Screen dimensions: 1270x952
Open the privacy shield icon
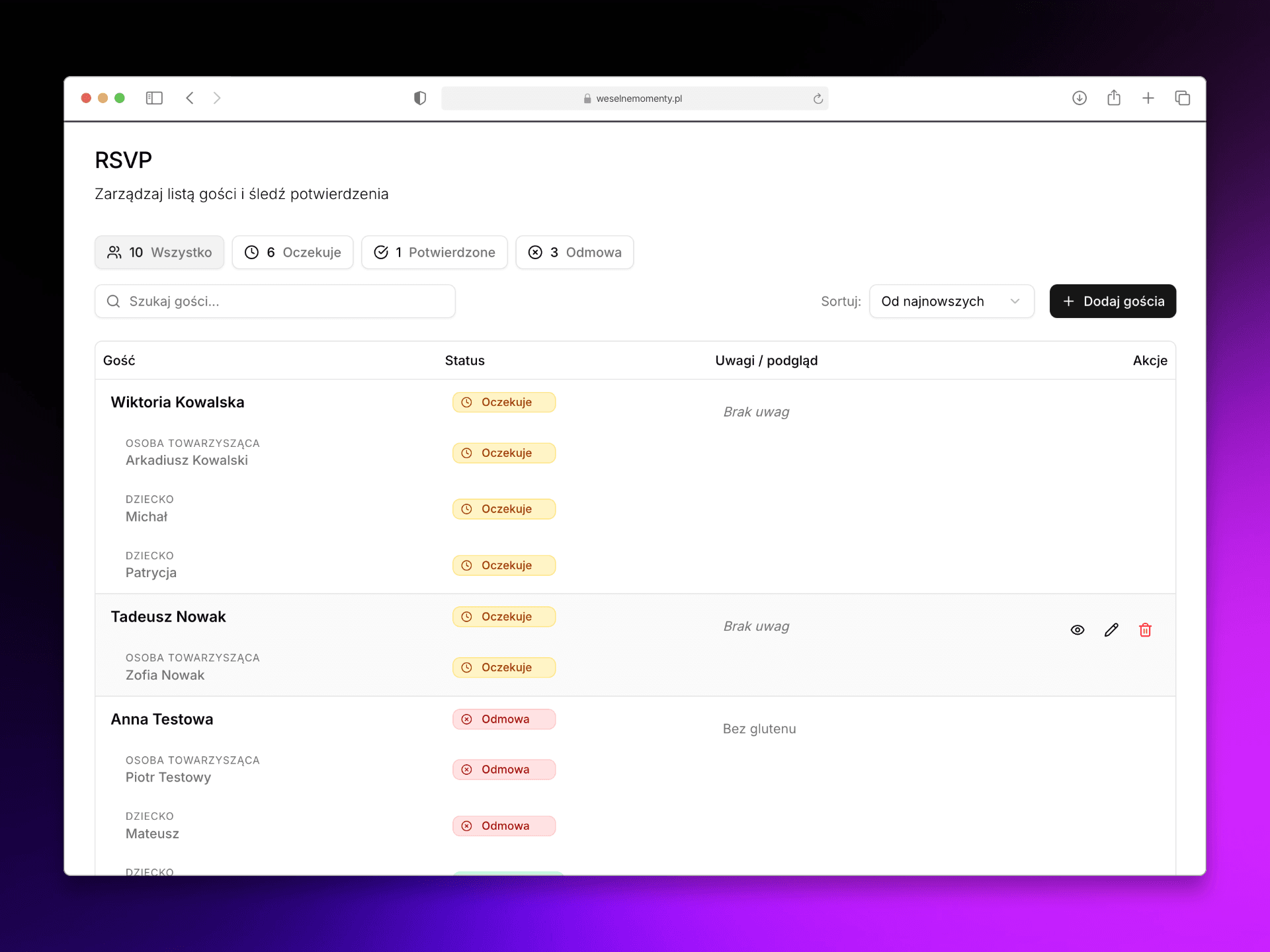(x=420, y=98)
